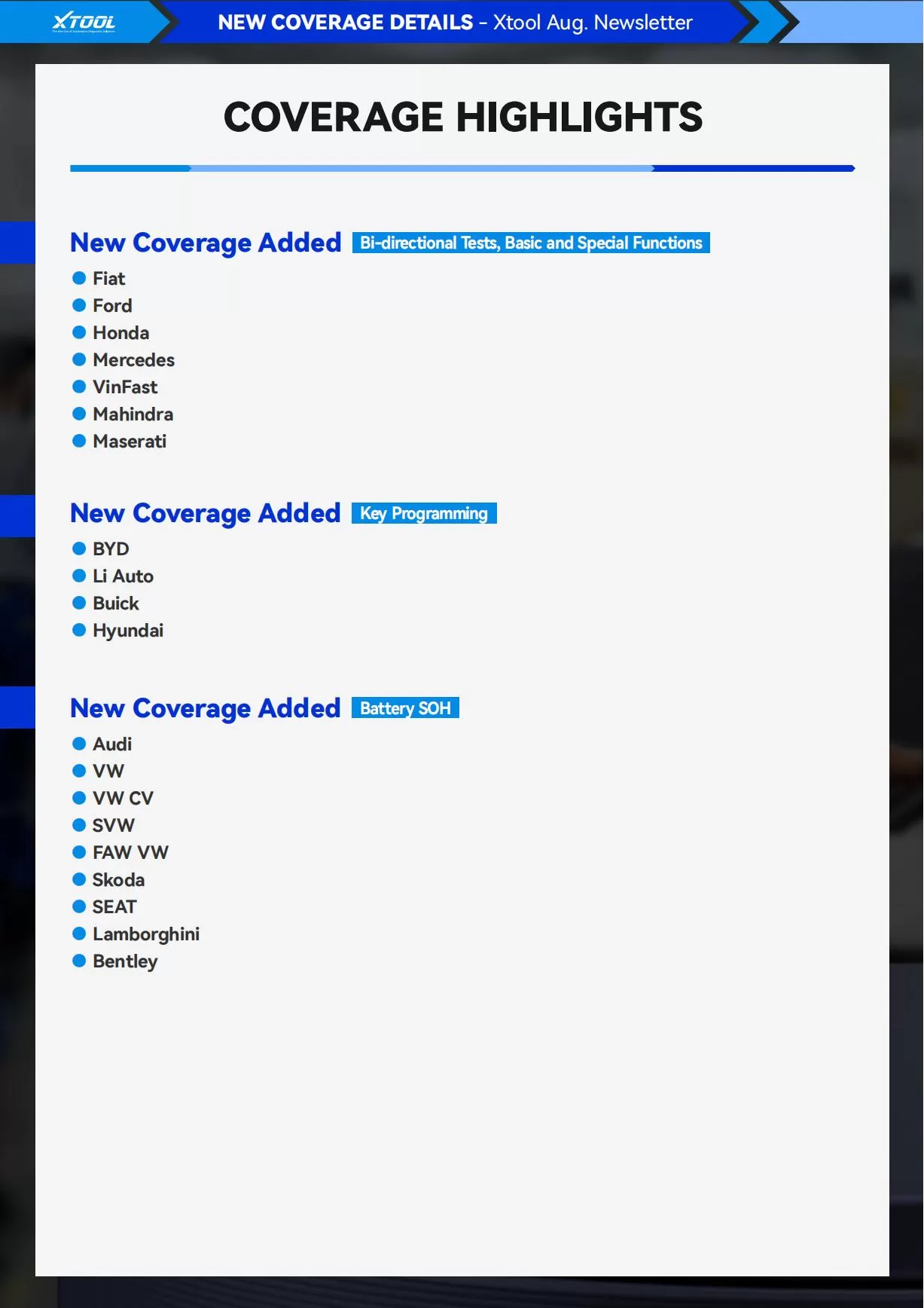The width and height of the screenshot is (924, 1308).
Task: Select the Bi-directional Tests, Basic and Special Functions tag
Action: pyautogui.click(x=531, y=243)
